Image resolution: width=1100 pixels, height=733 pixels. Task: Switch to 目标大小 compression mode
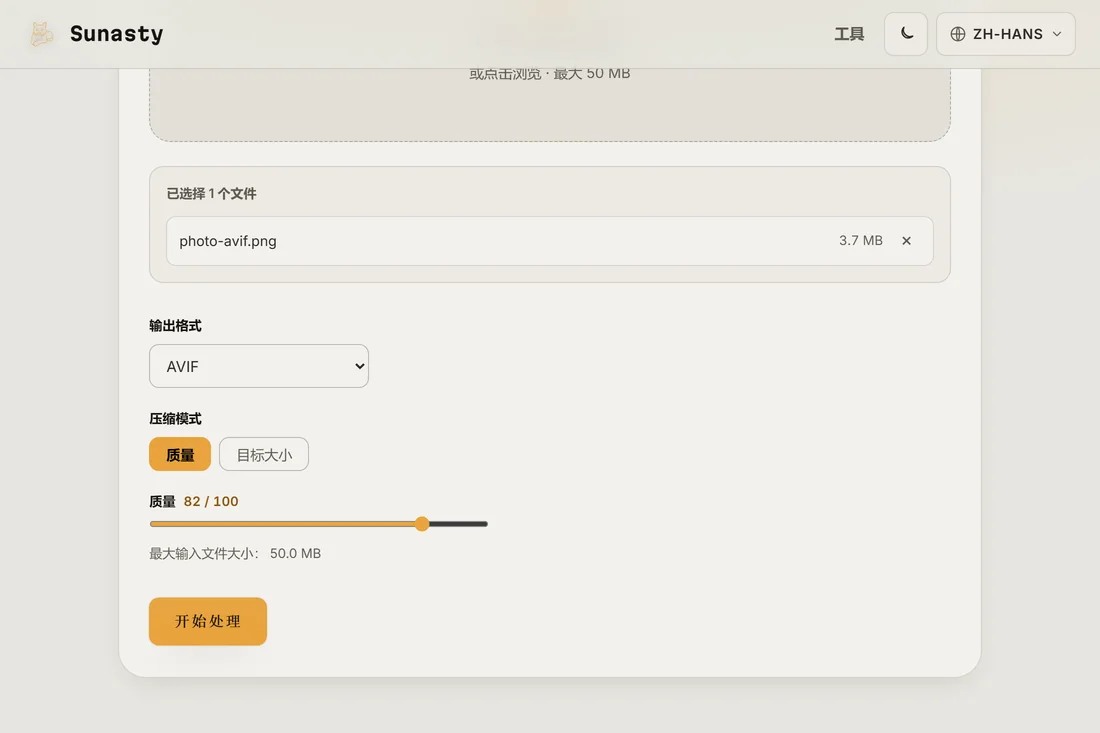tap(264, 455)
